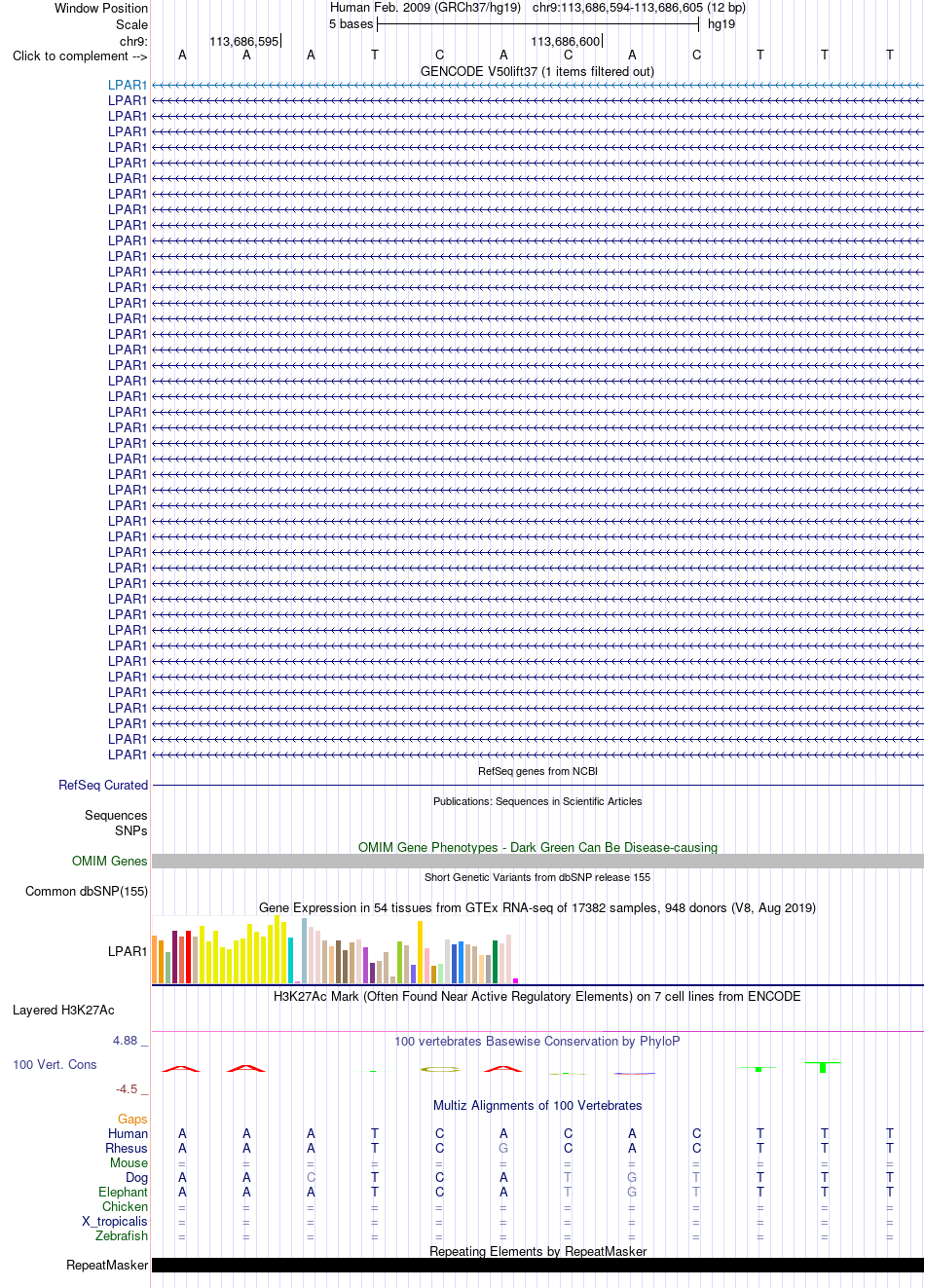Click the chr9: ruler label
The height and width of the screenshot is (1288, 925).
133,41
